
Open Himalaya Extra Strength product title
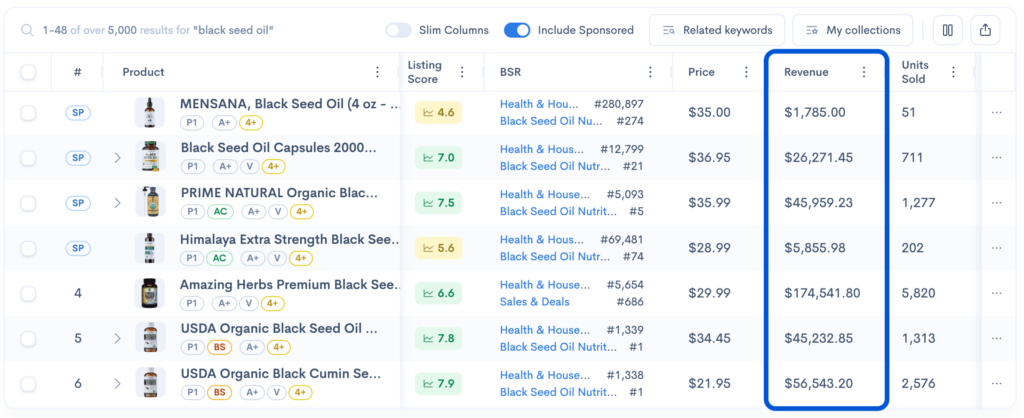click(290, 239)
